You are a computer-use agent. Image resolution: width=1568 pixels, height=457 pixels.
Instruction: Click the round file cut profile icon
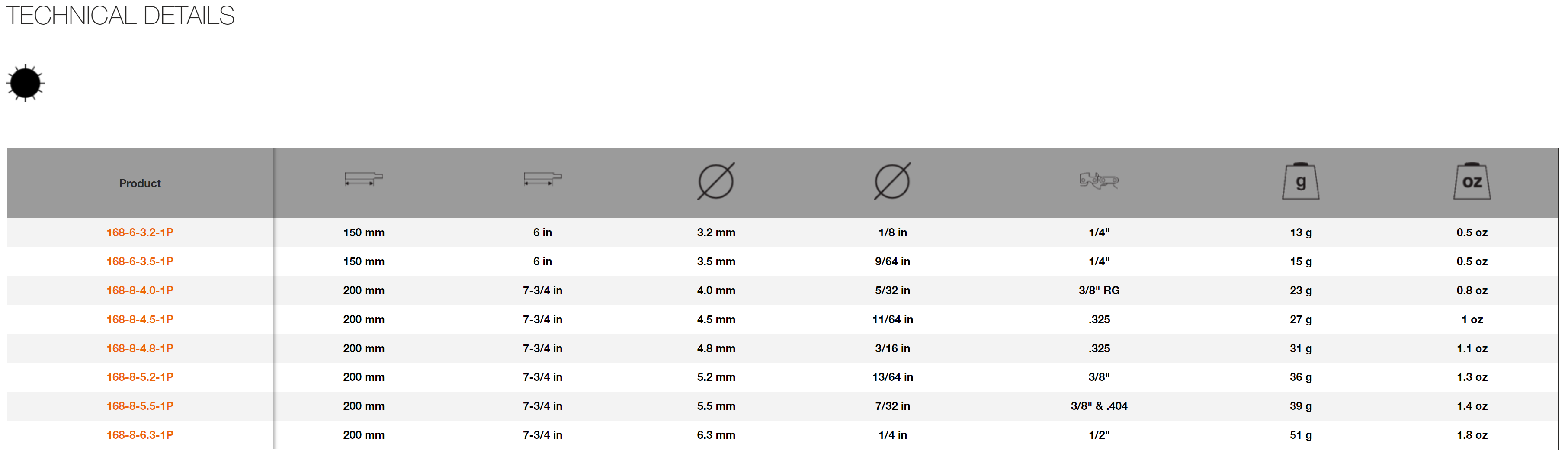click(25, 83)
